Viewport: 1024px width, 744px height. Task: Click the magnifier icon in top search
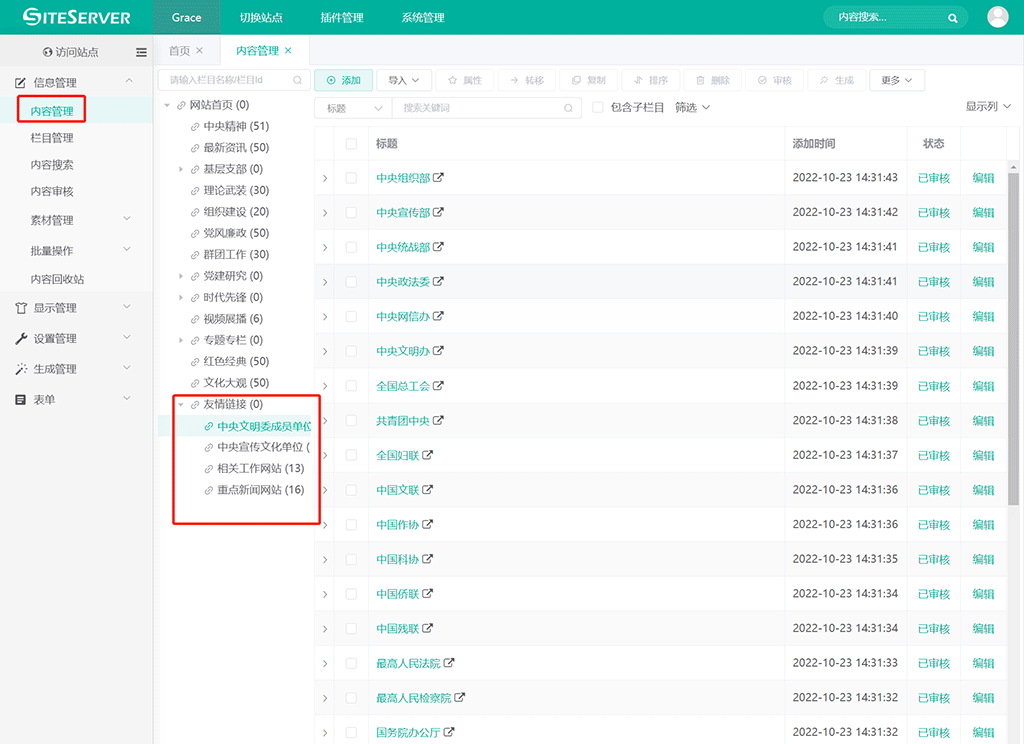(x=953, y=18)
